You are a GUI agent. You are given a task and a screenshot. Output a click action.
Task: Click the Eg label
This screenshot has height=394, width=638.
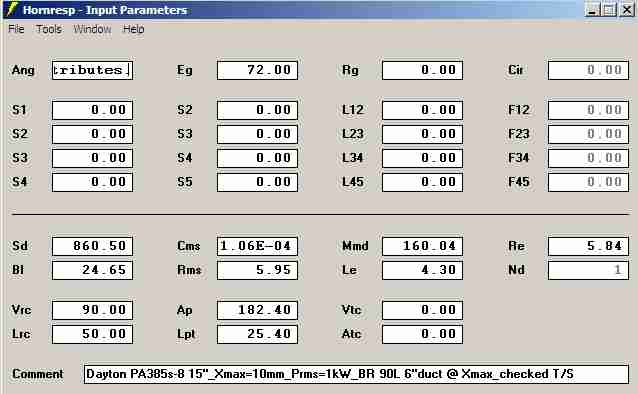click(184, 70)
